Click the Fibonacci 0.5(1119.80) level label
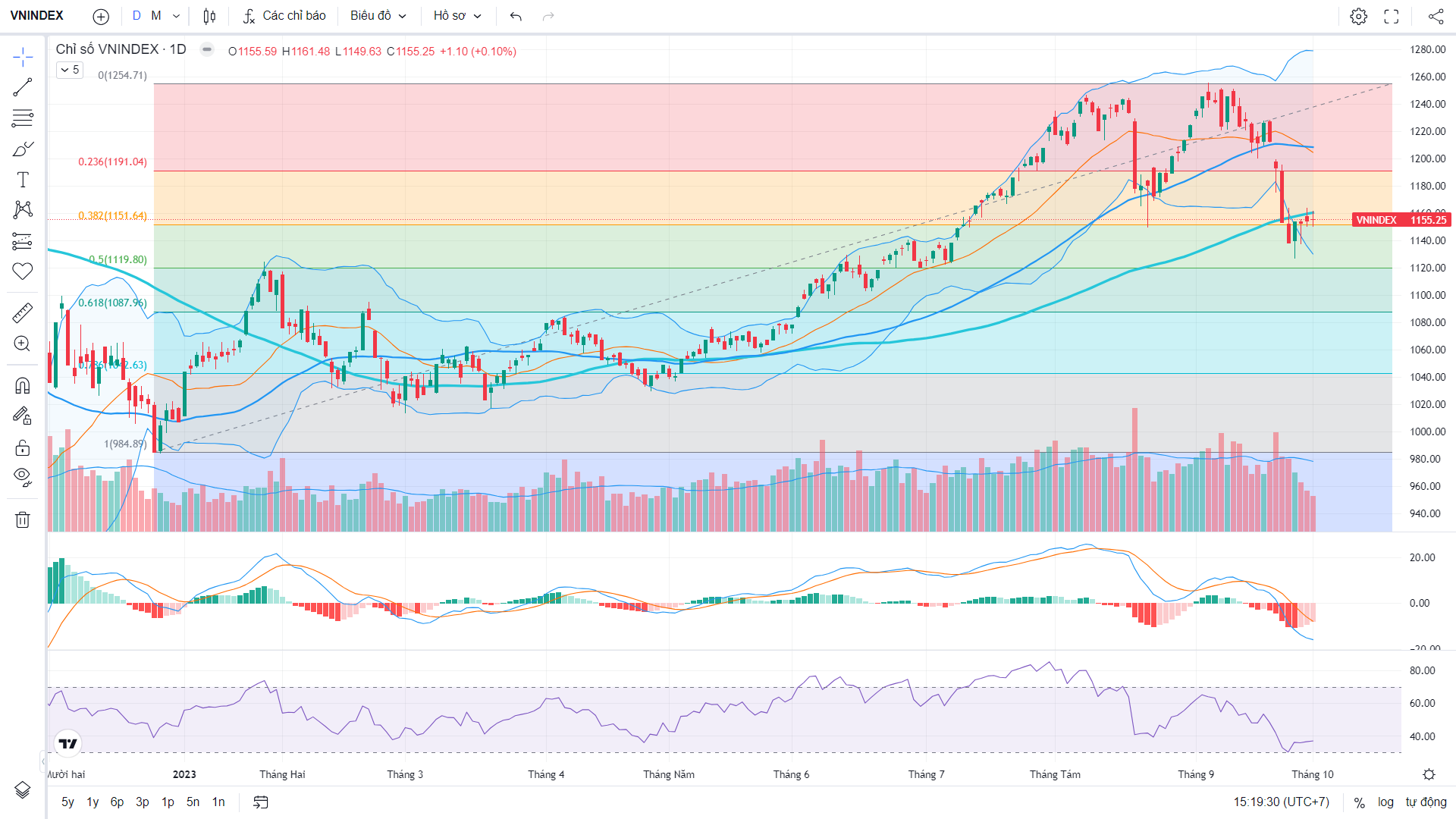 (x=118, y=259)
